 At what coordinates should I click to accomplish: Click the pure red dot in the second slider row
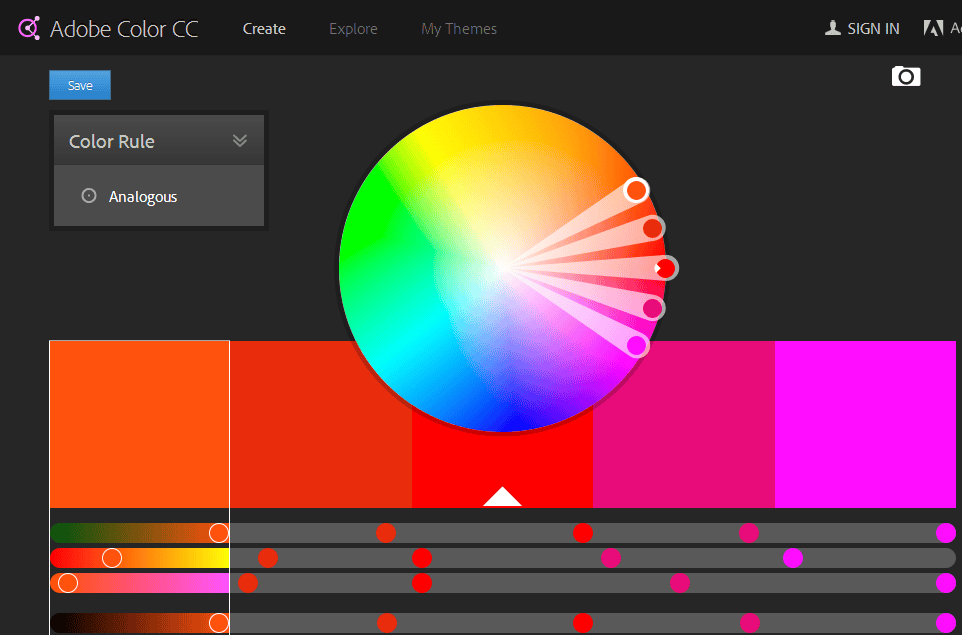(x=421, y=558)
